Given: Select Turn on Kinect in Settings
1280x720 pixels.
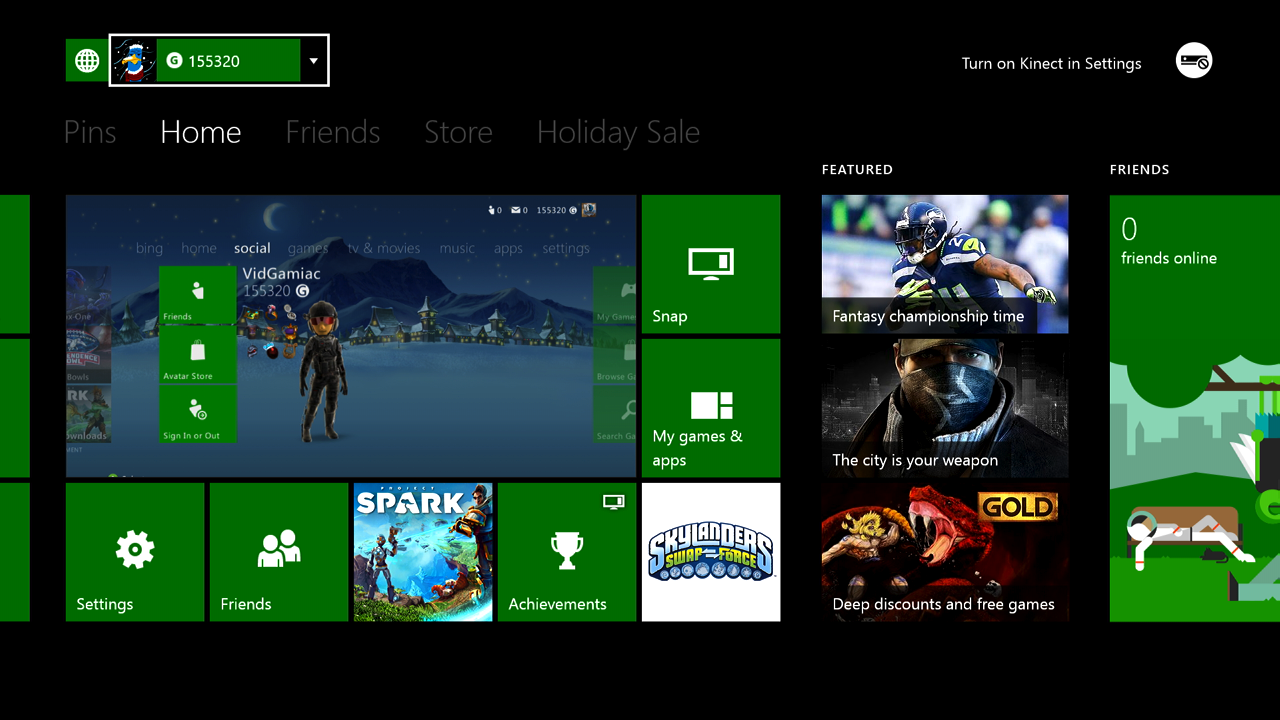Looking at the screenshot, I should 1051,63.
